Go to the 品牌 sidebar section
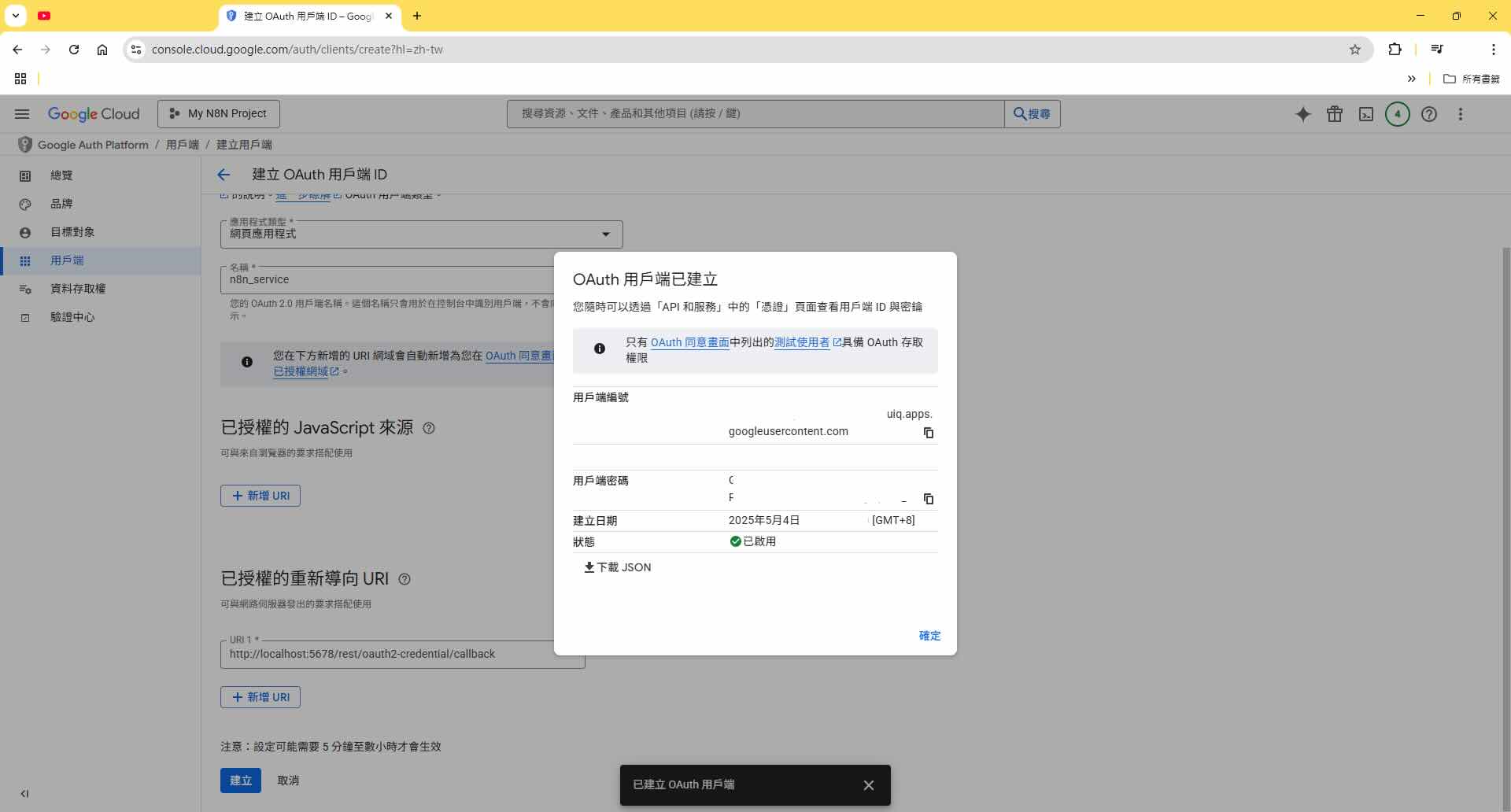The height and width of the screenshot is (812, 1511). click(63, 204)
